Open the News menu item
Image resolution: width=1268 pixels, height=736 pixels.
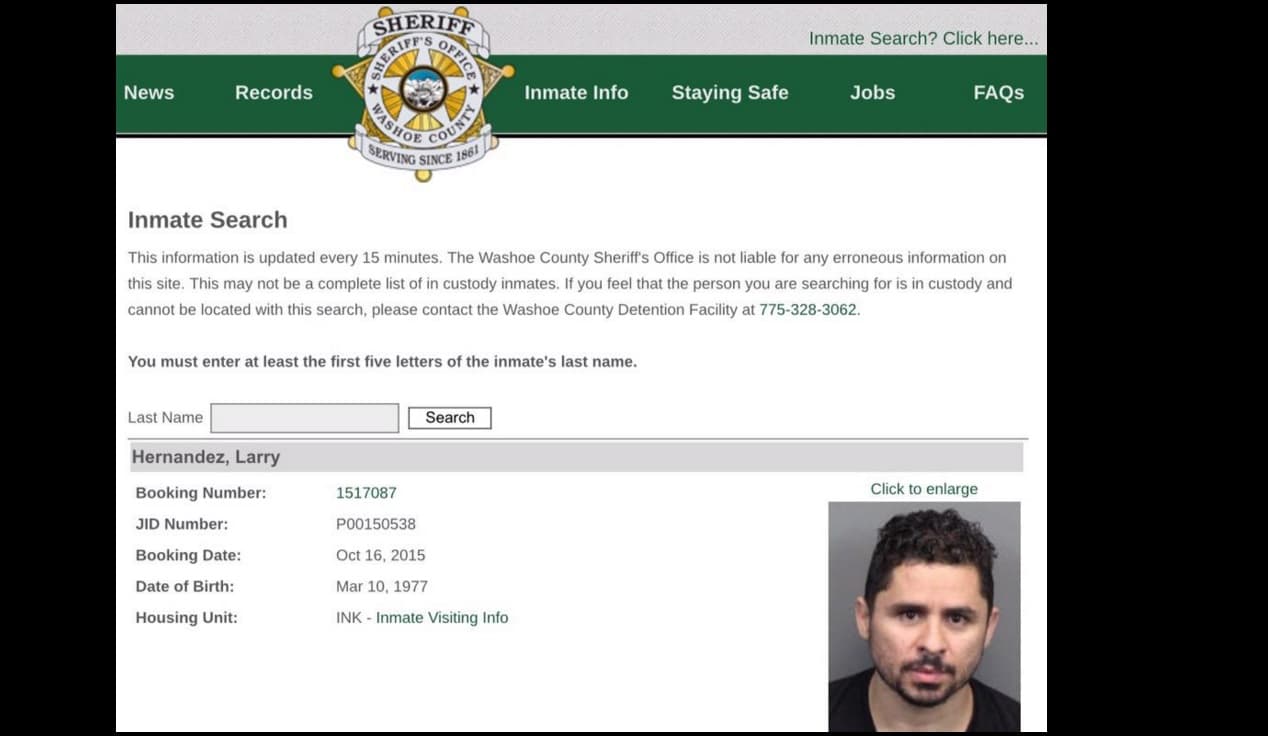pyautogui.click(x=149, y=93)
